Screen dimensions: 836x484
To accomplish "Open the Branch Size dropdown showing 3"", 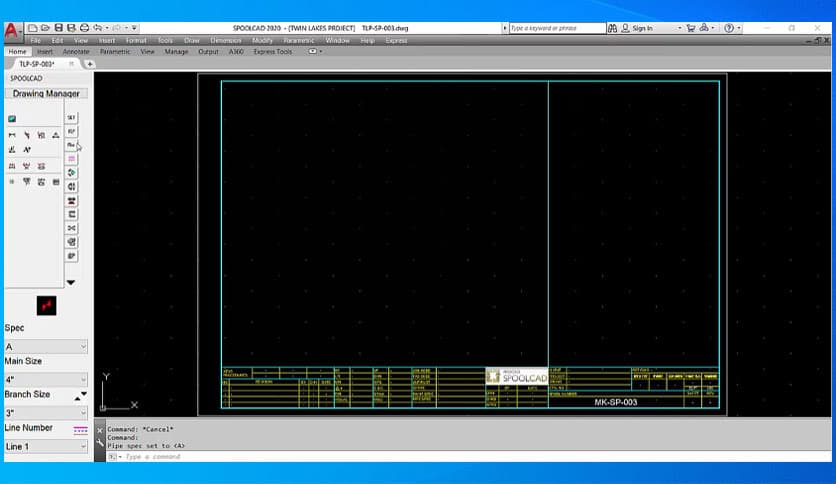I will pyautogui.click(x=46, y=413).
